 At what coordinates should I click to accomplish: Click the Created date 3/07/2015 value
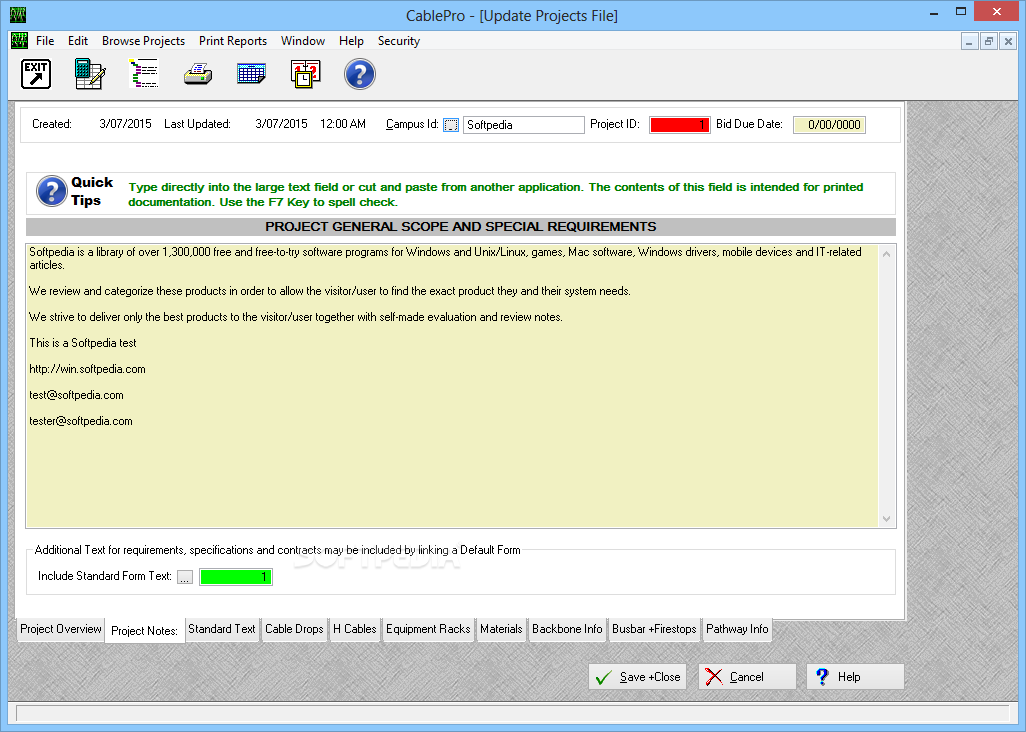(x=126, y=124)
